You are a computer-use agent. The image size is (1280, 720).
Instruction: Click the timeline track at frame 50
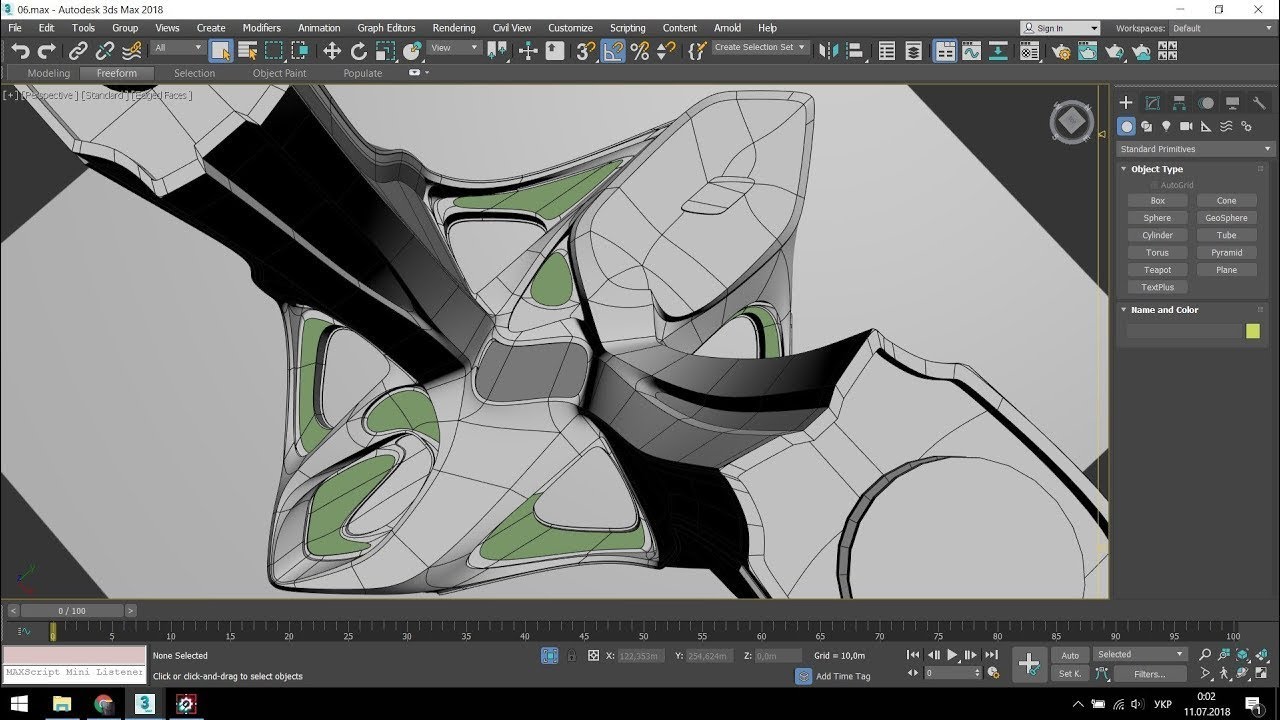point(643,632)
